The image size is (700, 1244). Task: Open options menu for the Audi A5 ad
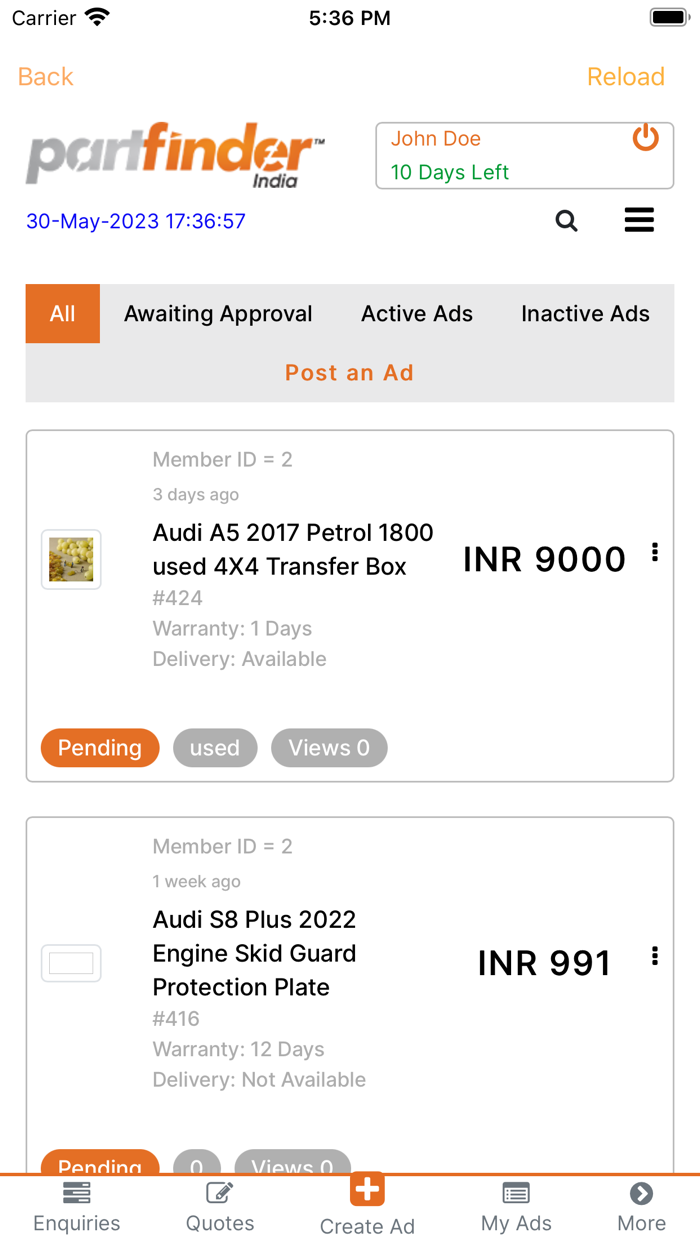click(655, 551)
